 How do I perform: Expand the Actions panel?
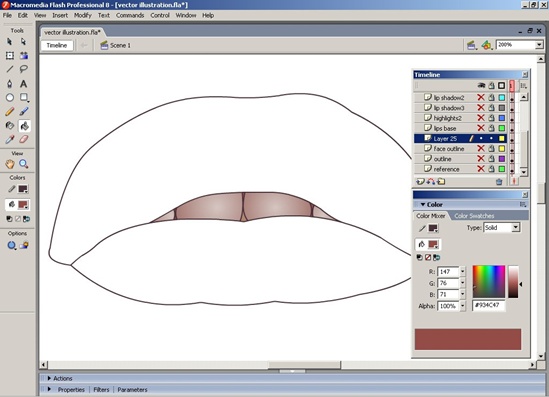pos(49,378)
